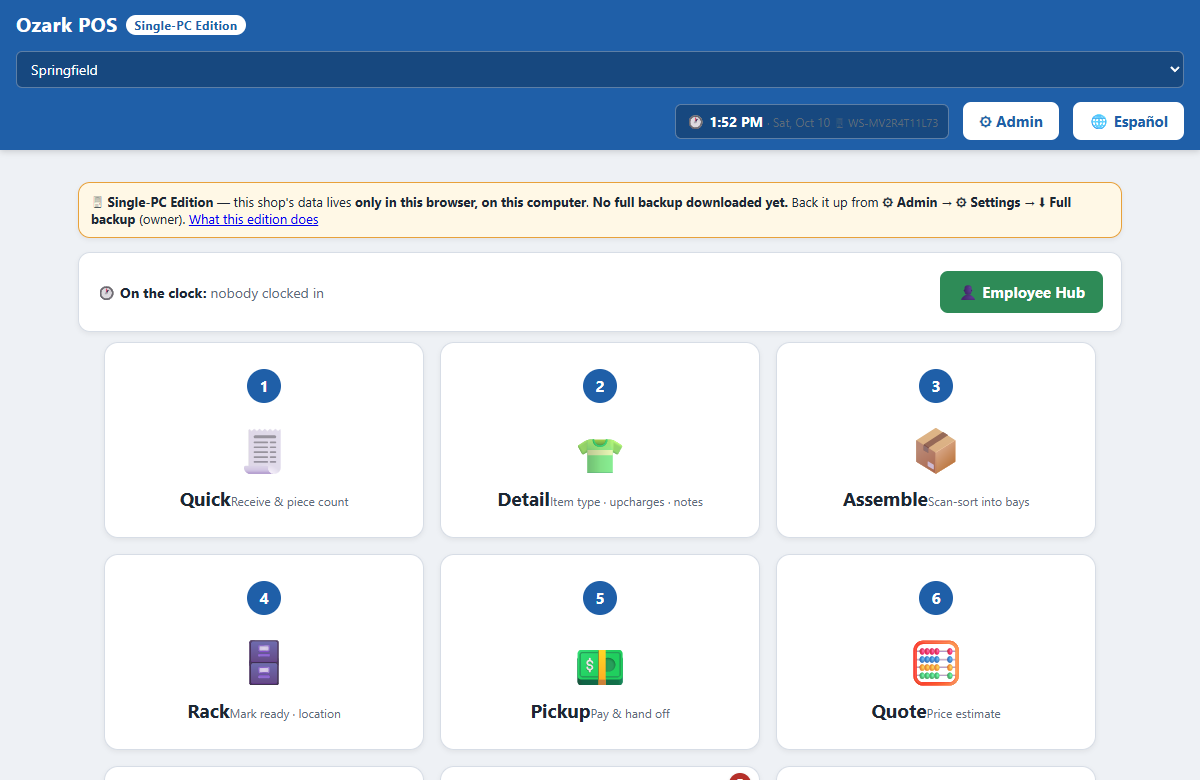The width and height of the screenshot is (1200, 780).
Task: Open the Pickup workflow label
Action: coord(561,711)
